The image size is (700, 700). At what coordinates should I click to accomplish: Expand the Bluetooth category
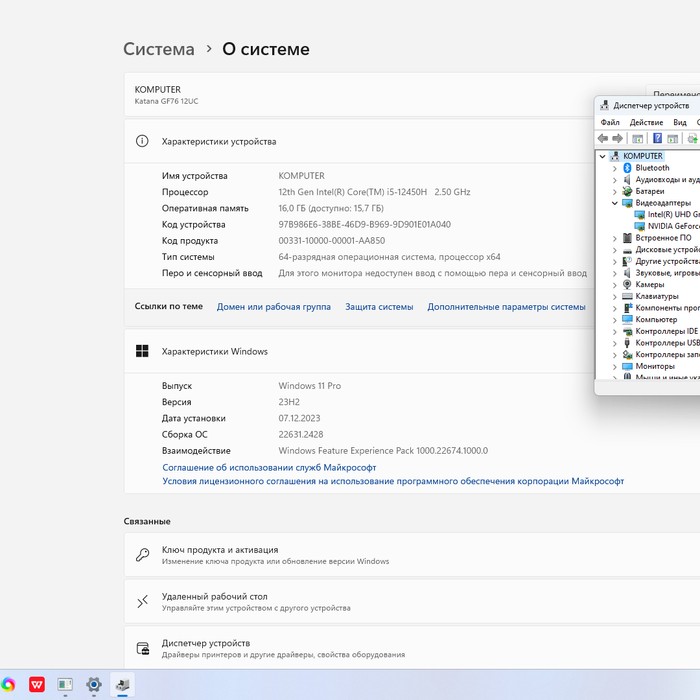pyautogui.click(x=615, y=168)
